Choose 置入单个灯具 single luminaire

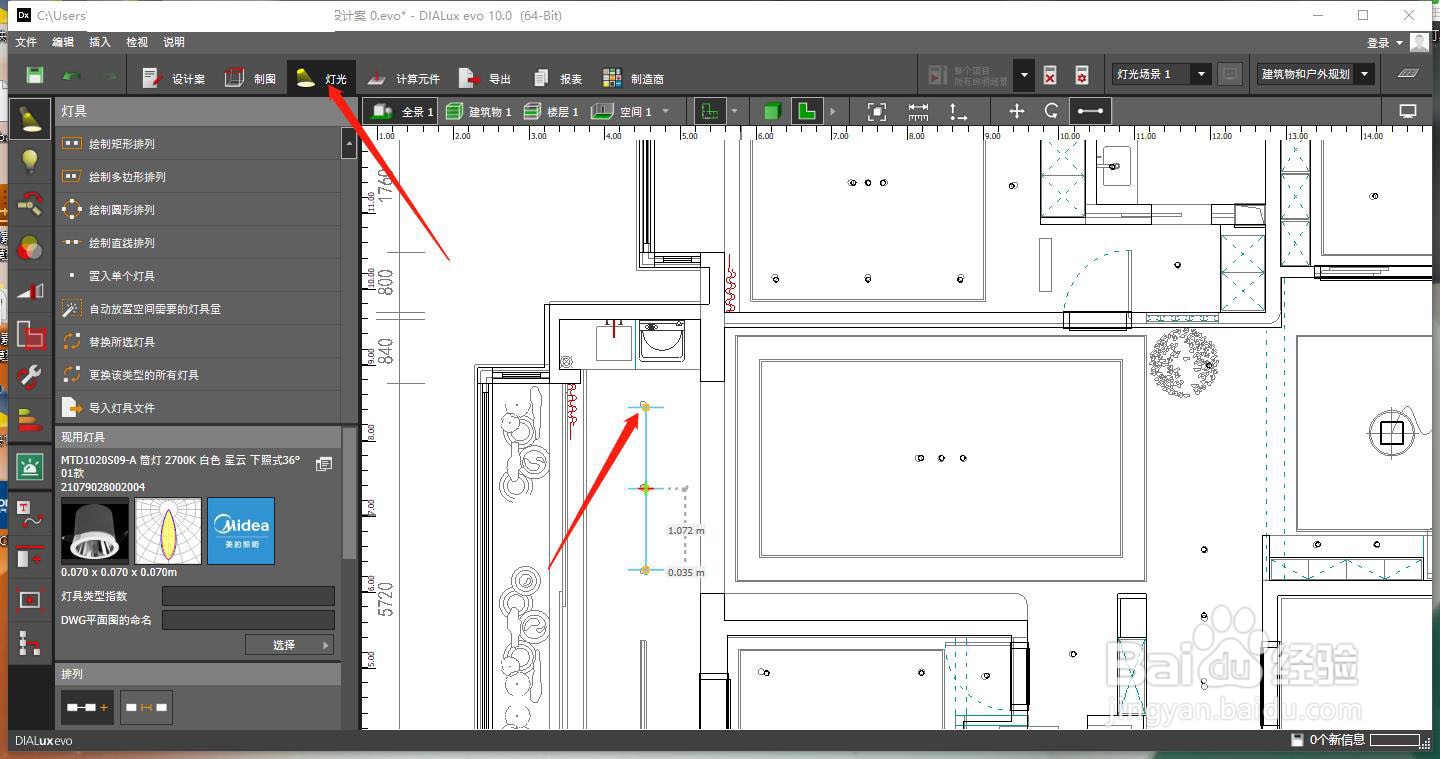coord(198,276)
